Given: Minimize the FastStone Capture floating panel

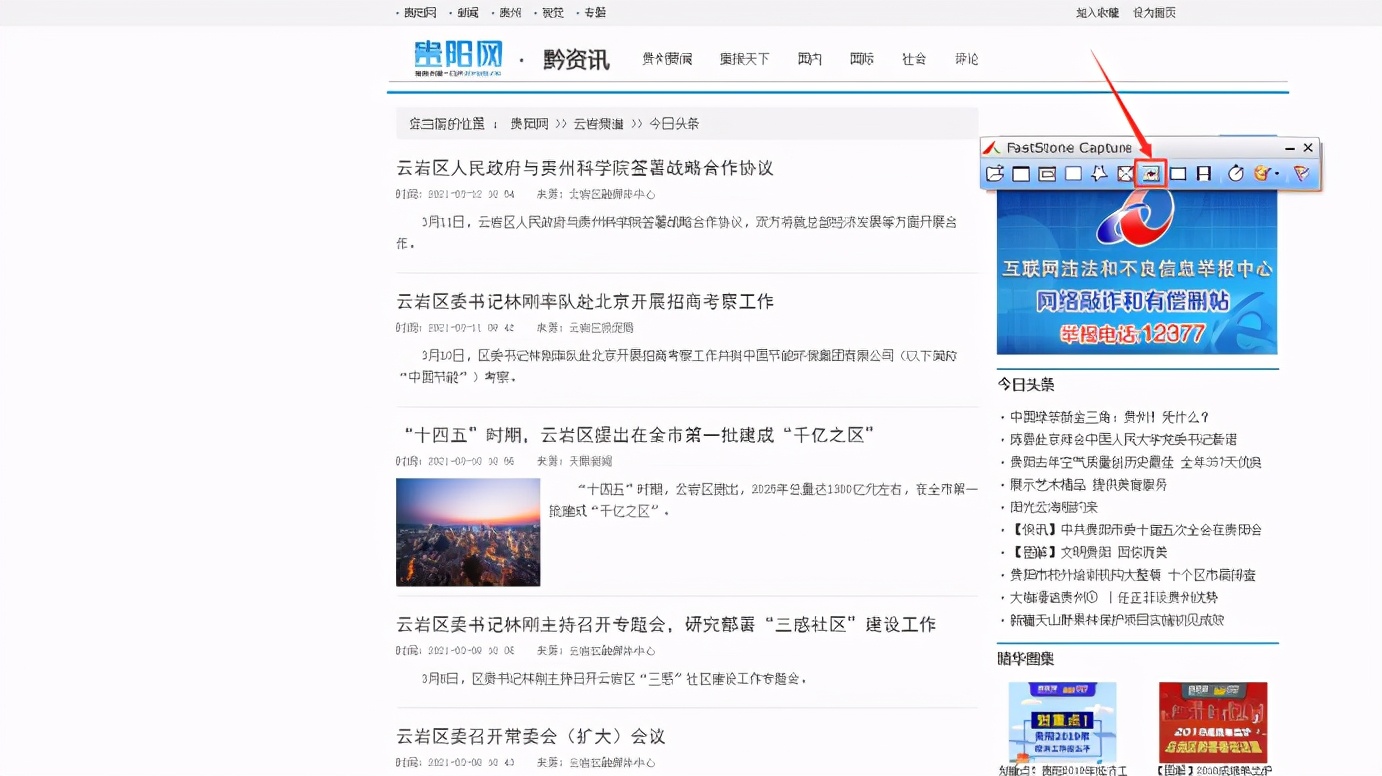Looking at the screenshot, I should click(1290, 148).
